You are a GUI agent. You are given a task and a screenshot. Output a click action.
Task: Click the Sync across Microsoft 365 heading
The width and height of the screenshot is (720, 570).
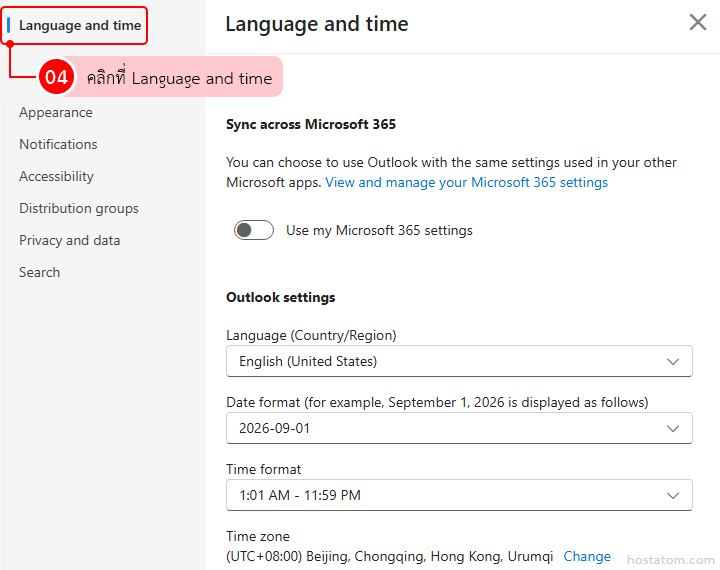point(311,124)
